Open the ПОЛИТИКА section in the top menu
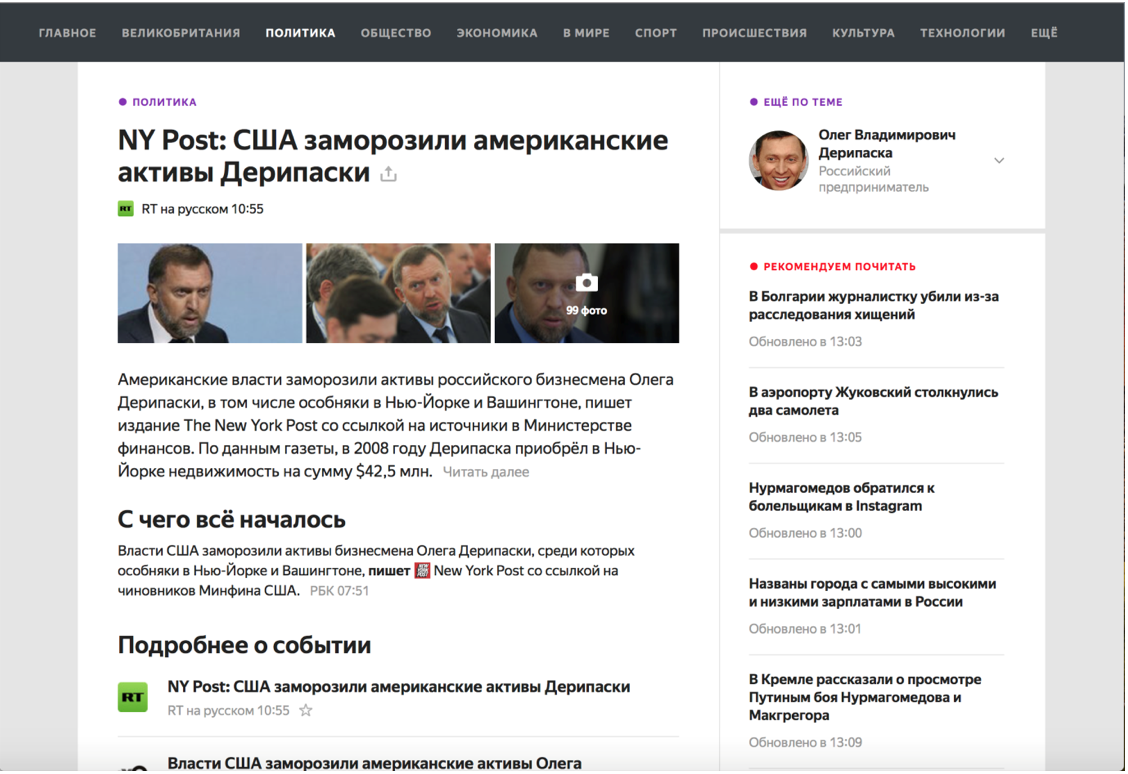This screenshot has height=774, width=1128. (x=300, y=33)
